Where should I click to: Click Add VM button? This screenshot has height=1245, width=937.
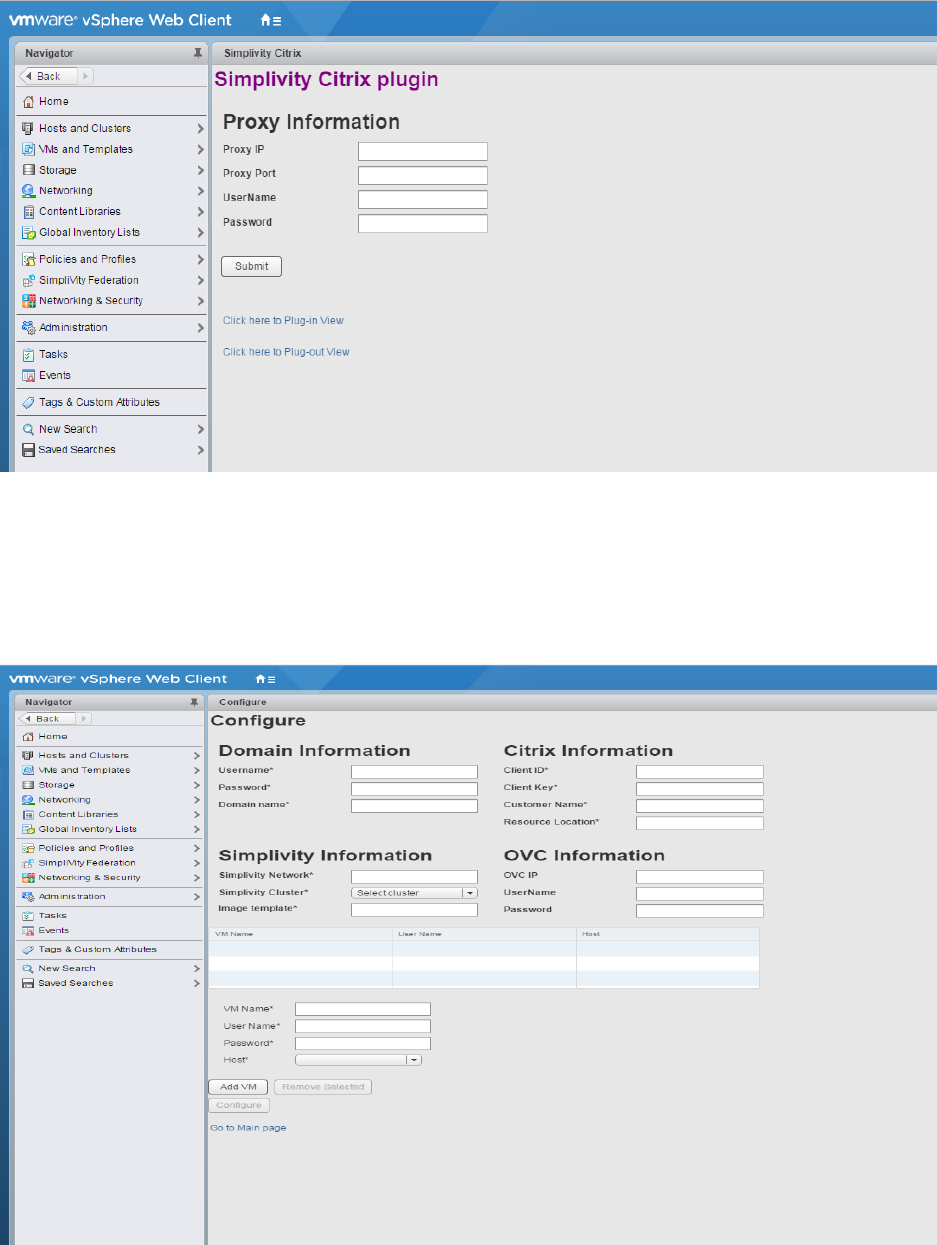click(x=238, y=1087)
